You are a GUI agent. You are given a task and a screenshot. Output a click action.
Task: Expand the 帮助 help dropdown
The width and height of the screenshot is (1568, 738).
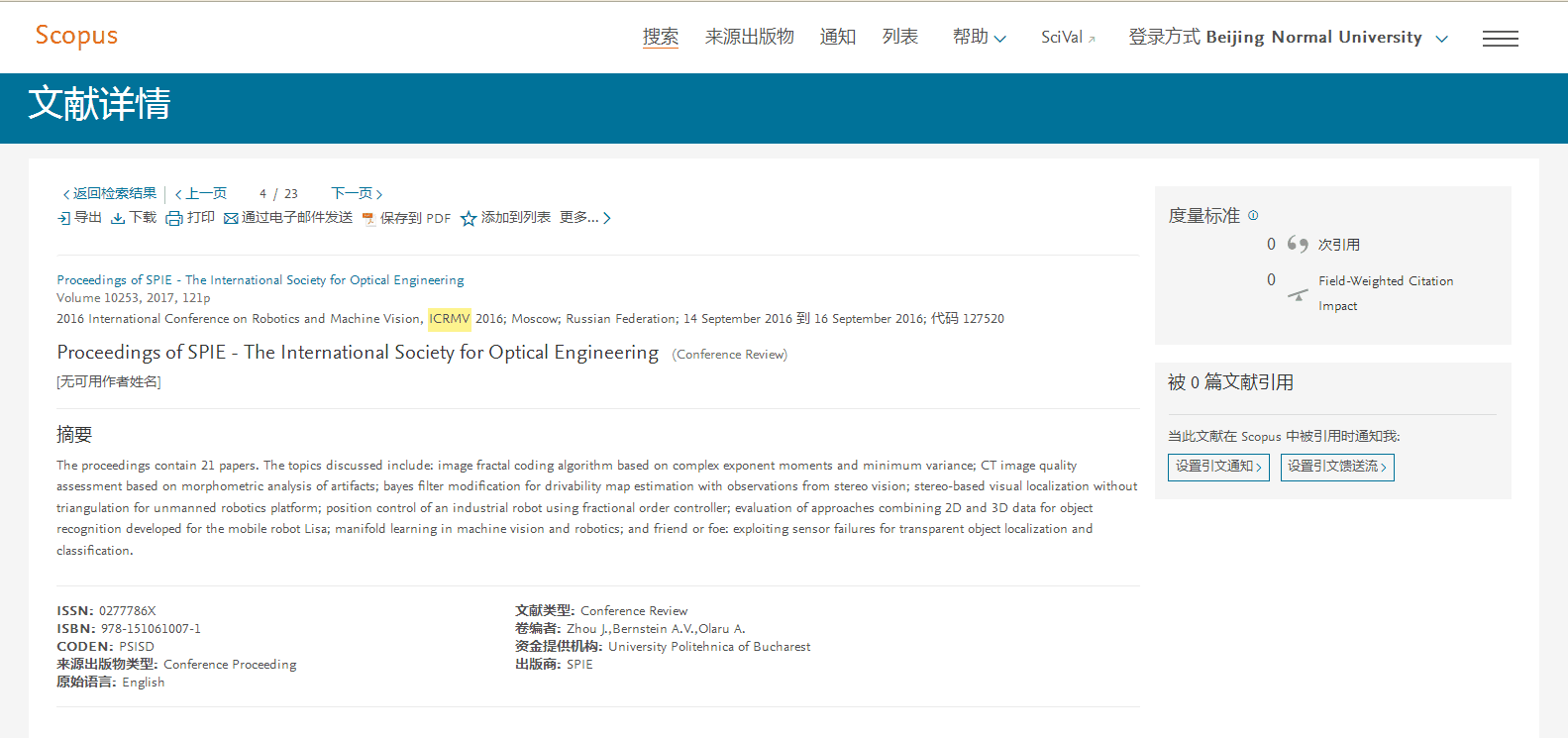tap(980, 37)
